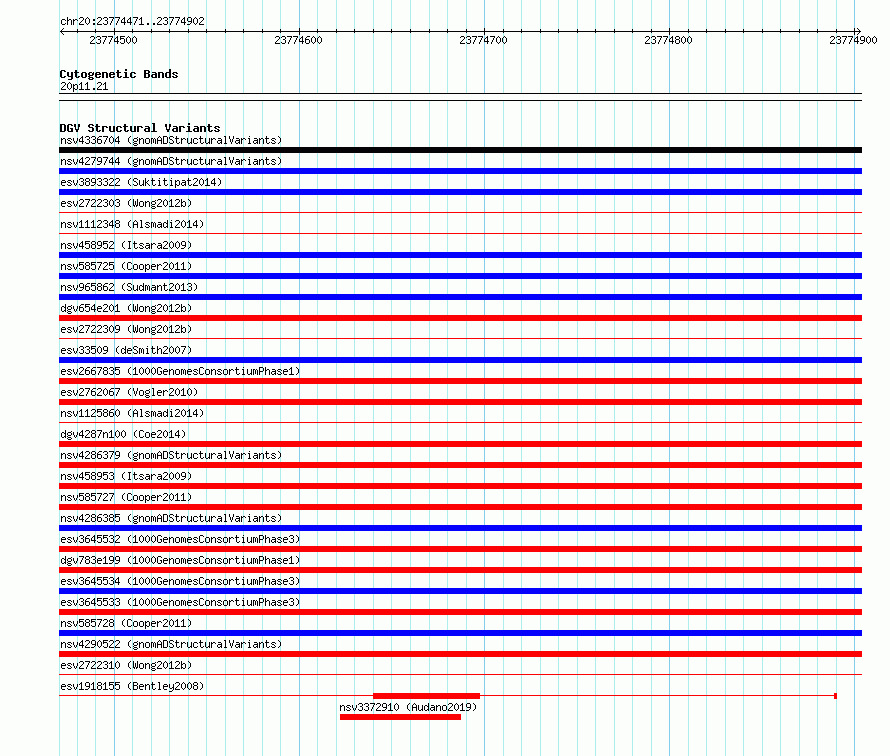Screen dimensions: 890x756
Task: Click ruler position 23774800
Action: 669,40
